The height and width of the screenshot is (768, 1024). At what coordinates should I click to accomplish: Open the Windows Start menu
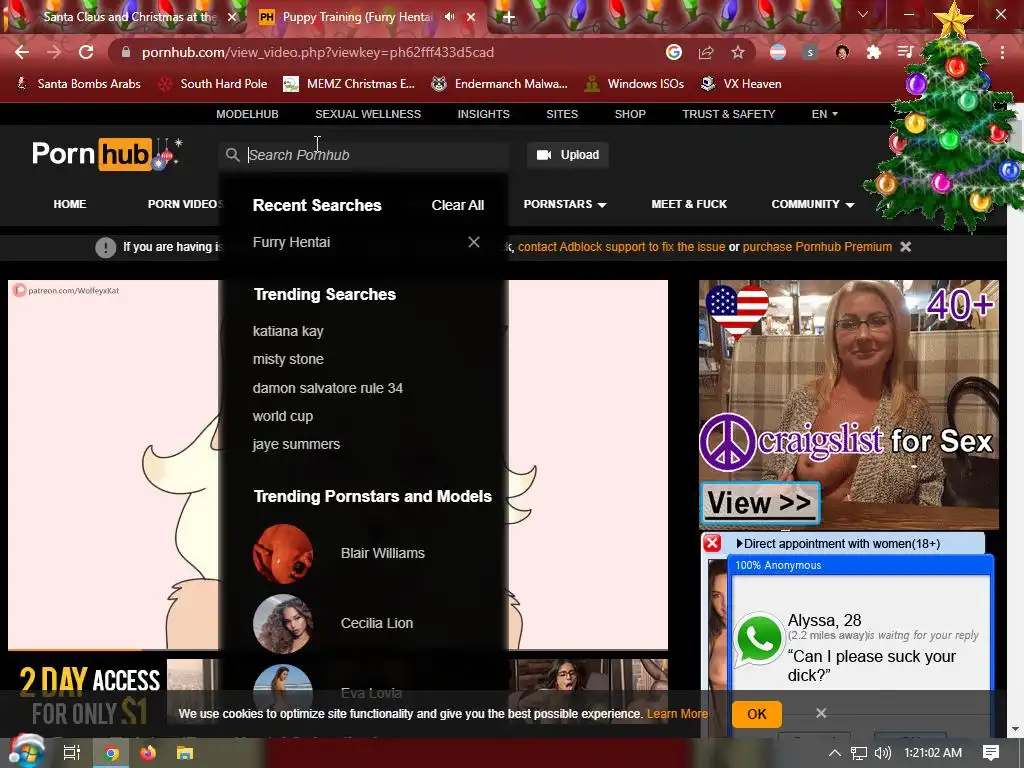[x=25, y=752]
